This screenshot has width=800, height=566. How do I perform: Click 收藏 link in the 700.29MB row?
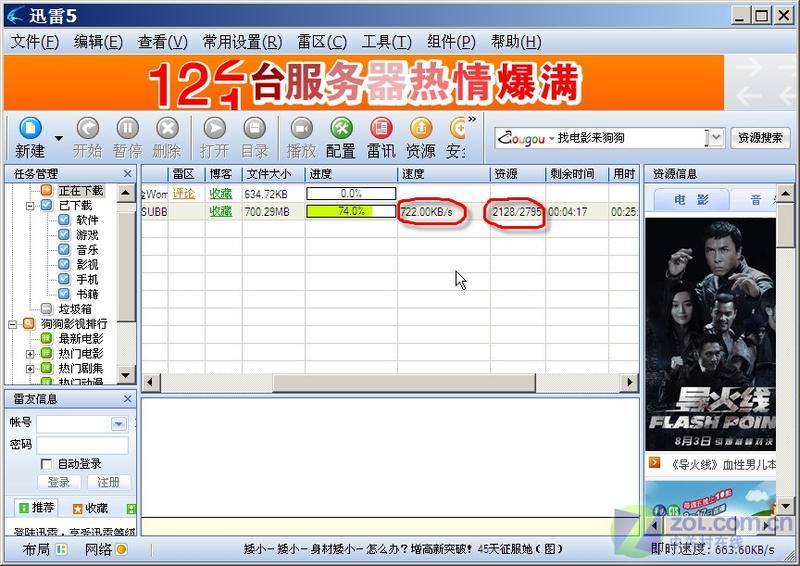[221, 211]
